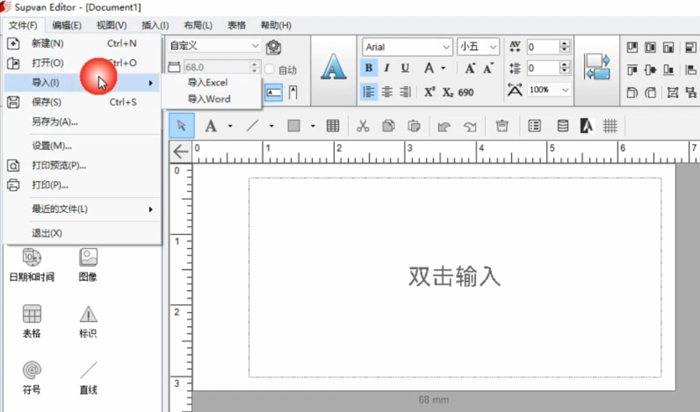
Task: Choose 导入Excel from the import submenu
Action: pos(209,82)
